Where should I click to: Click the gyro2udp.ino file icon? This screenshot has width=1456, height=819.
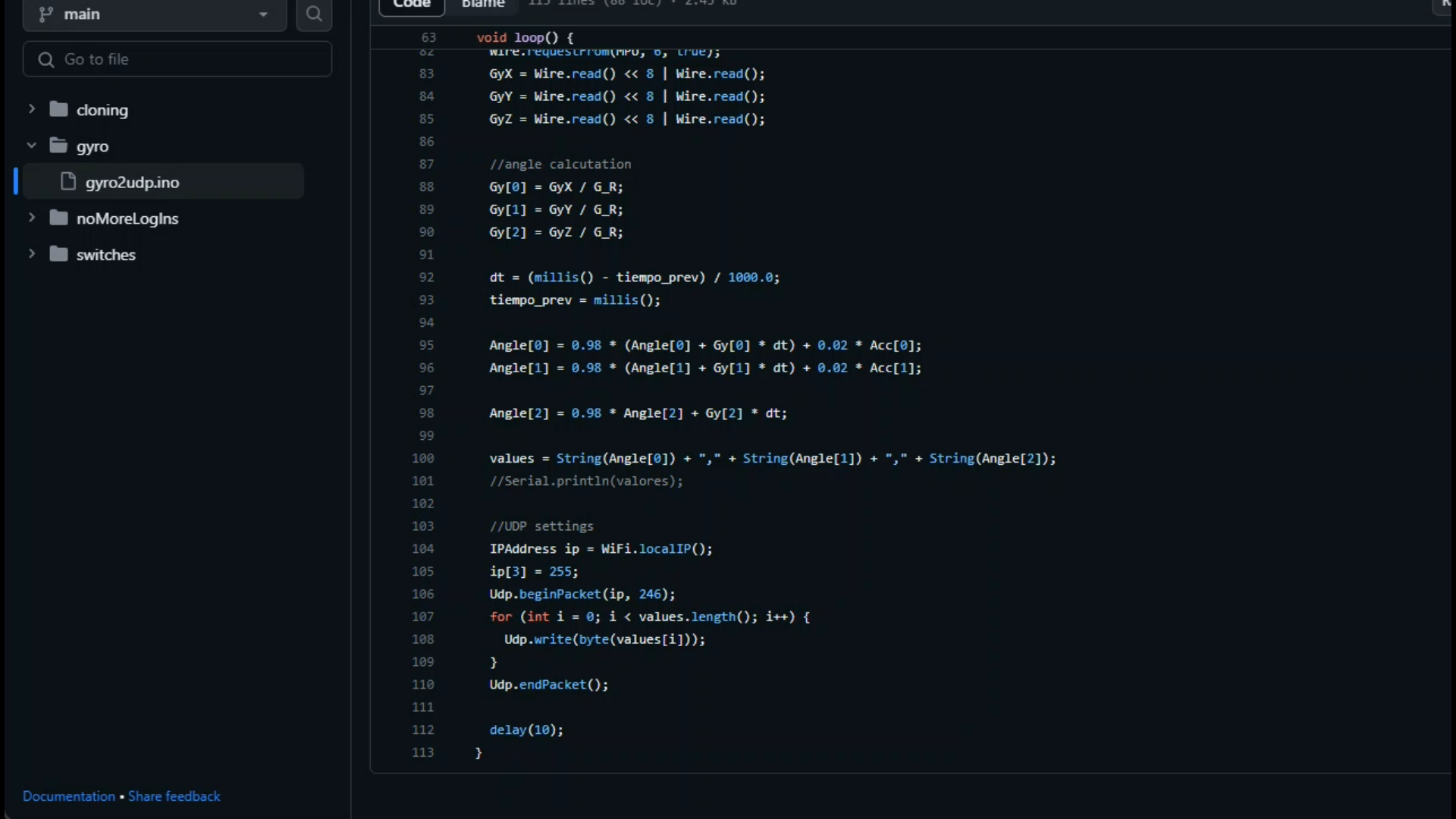tap(68, 182)
